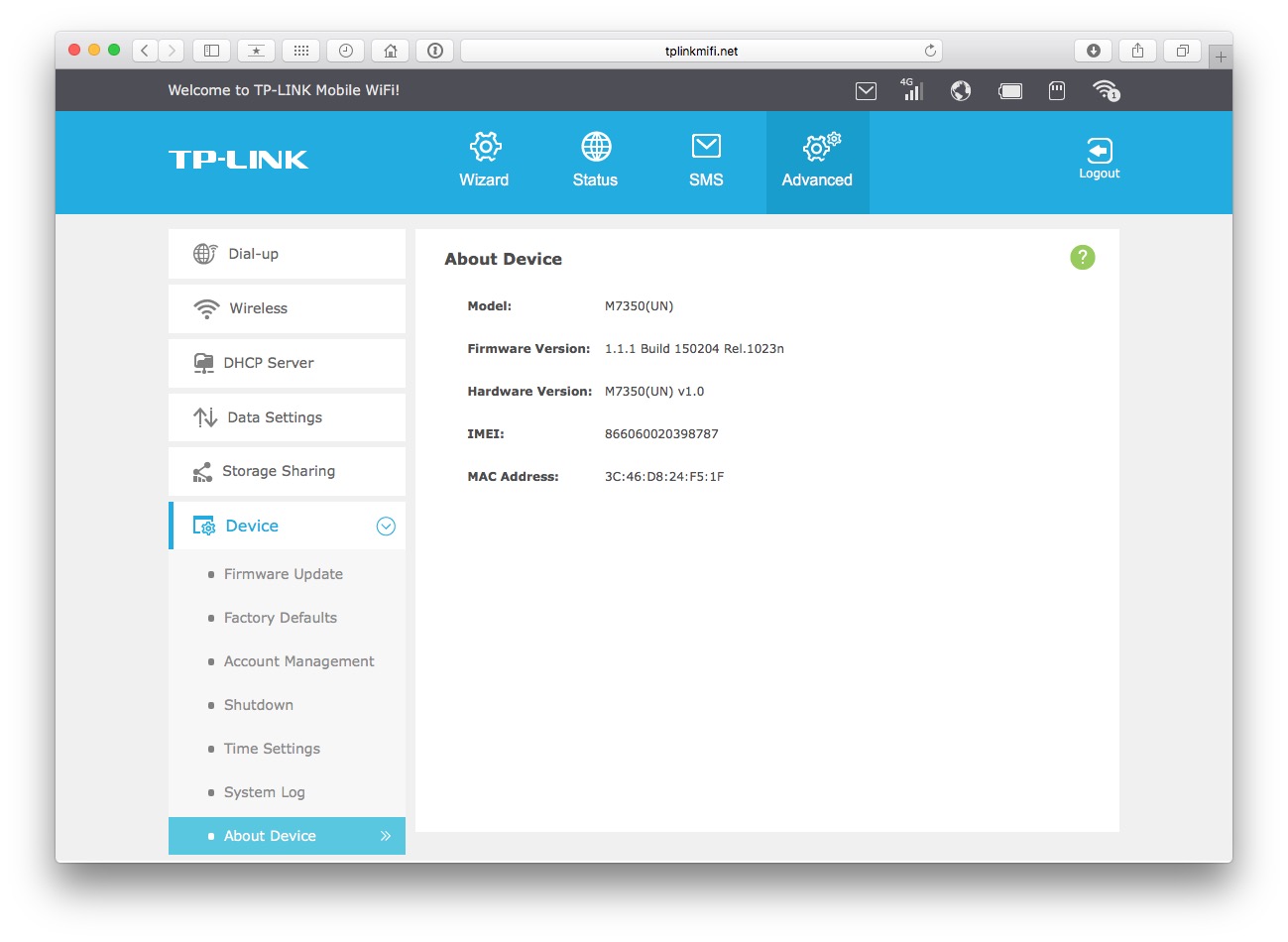1288x942 pixels.
Task: Select About Device in sidebar
Action: (287, 836)
